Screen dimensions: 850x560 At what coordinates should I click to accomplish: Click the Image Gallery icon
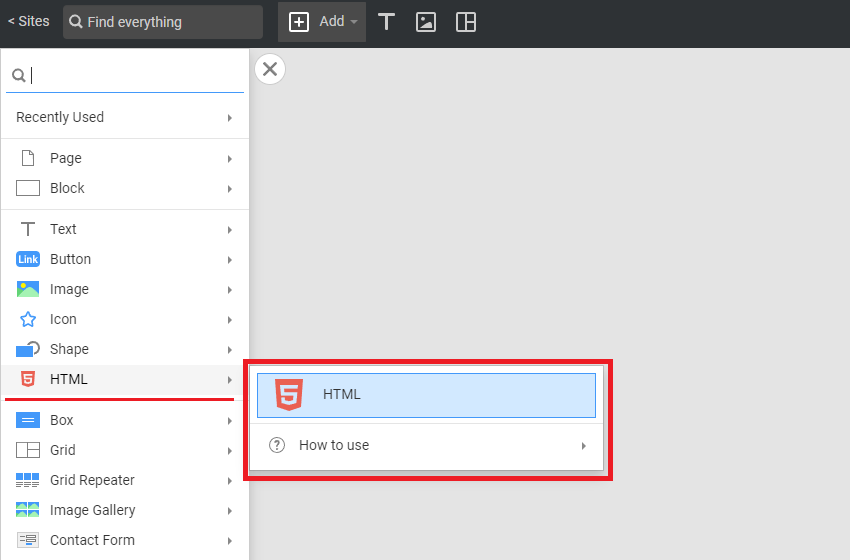[28, 510]
